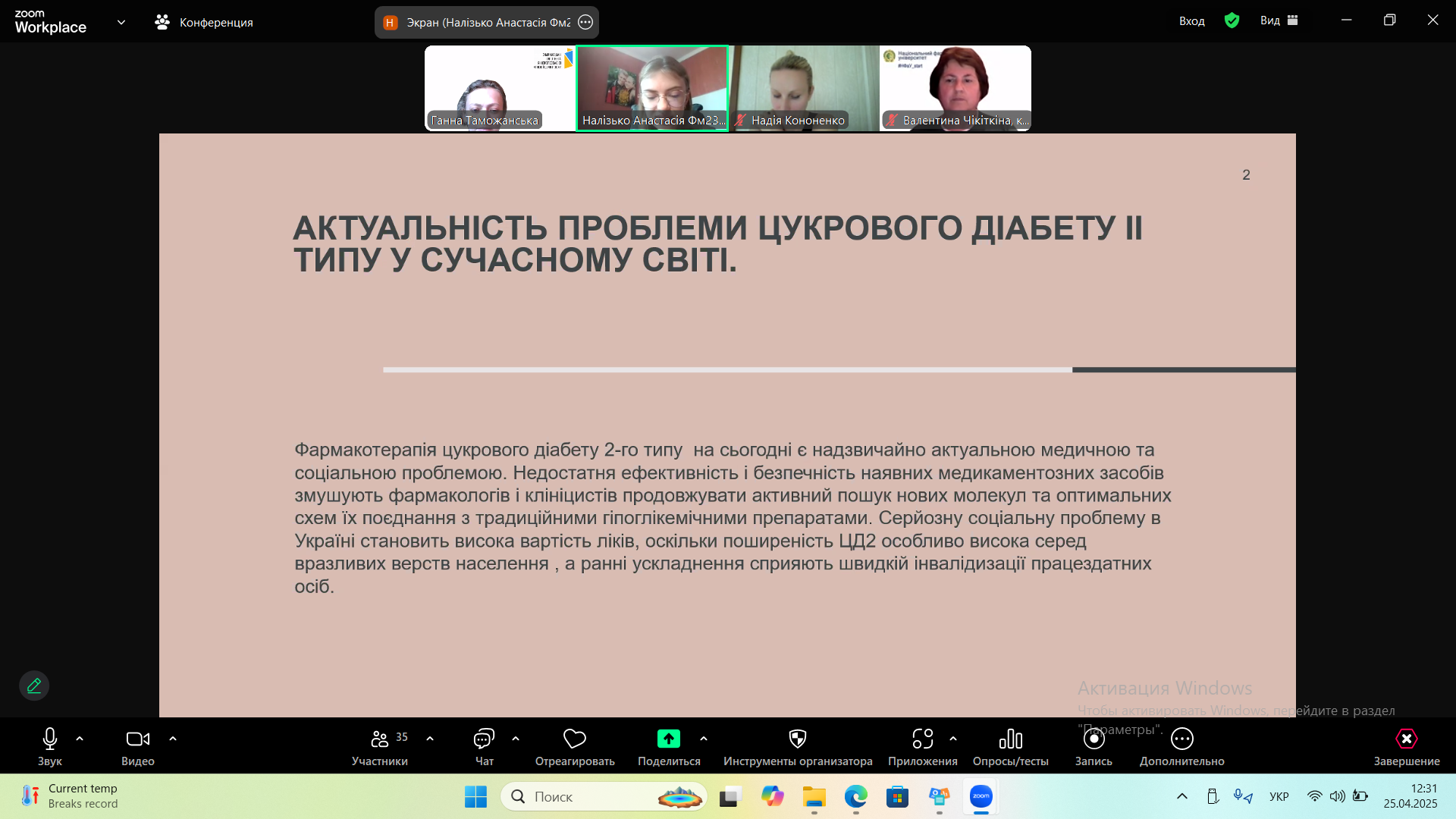Select Налізько Анастасія video thumbnail

click(652, 88)
